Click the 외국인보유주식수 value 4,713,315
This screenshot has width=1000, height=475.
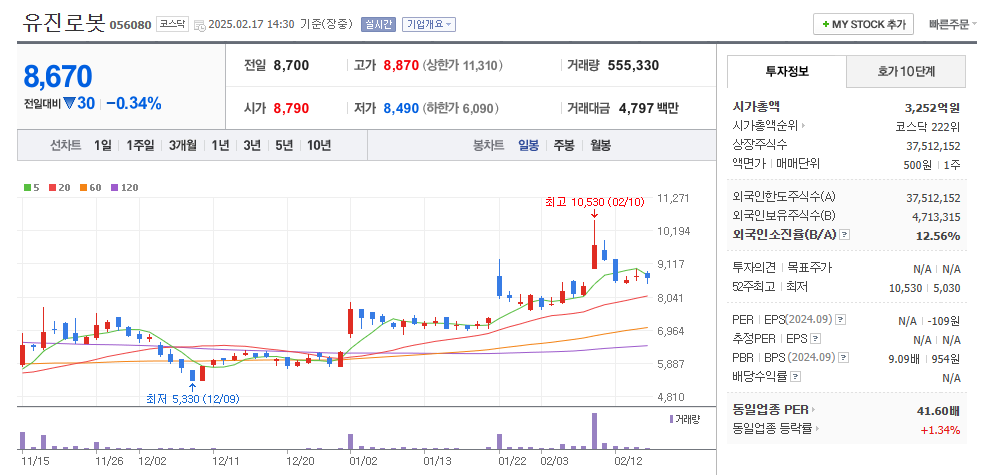(936, 217)
